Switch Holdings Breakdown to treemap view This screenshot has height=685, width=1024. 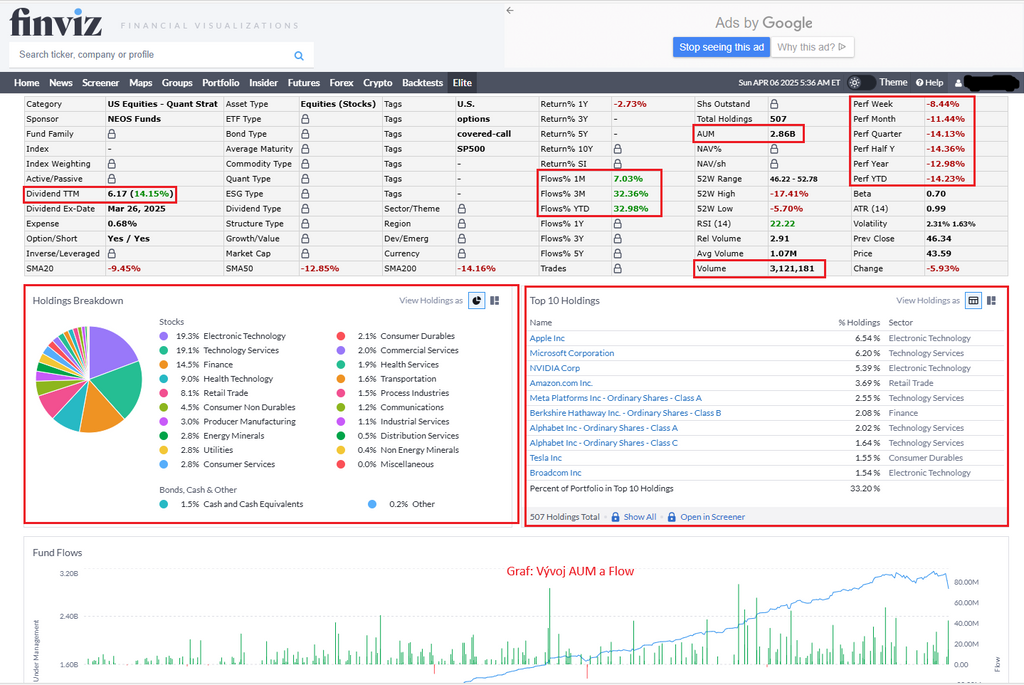(x=494, y=300)
